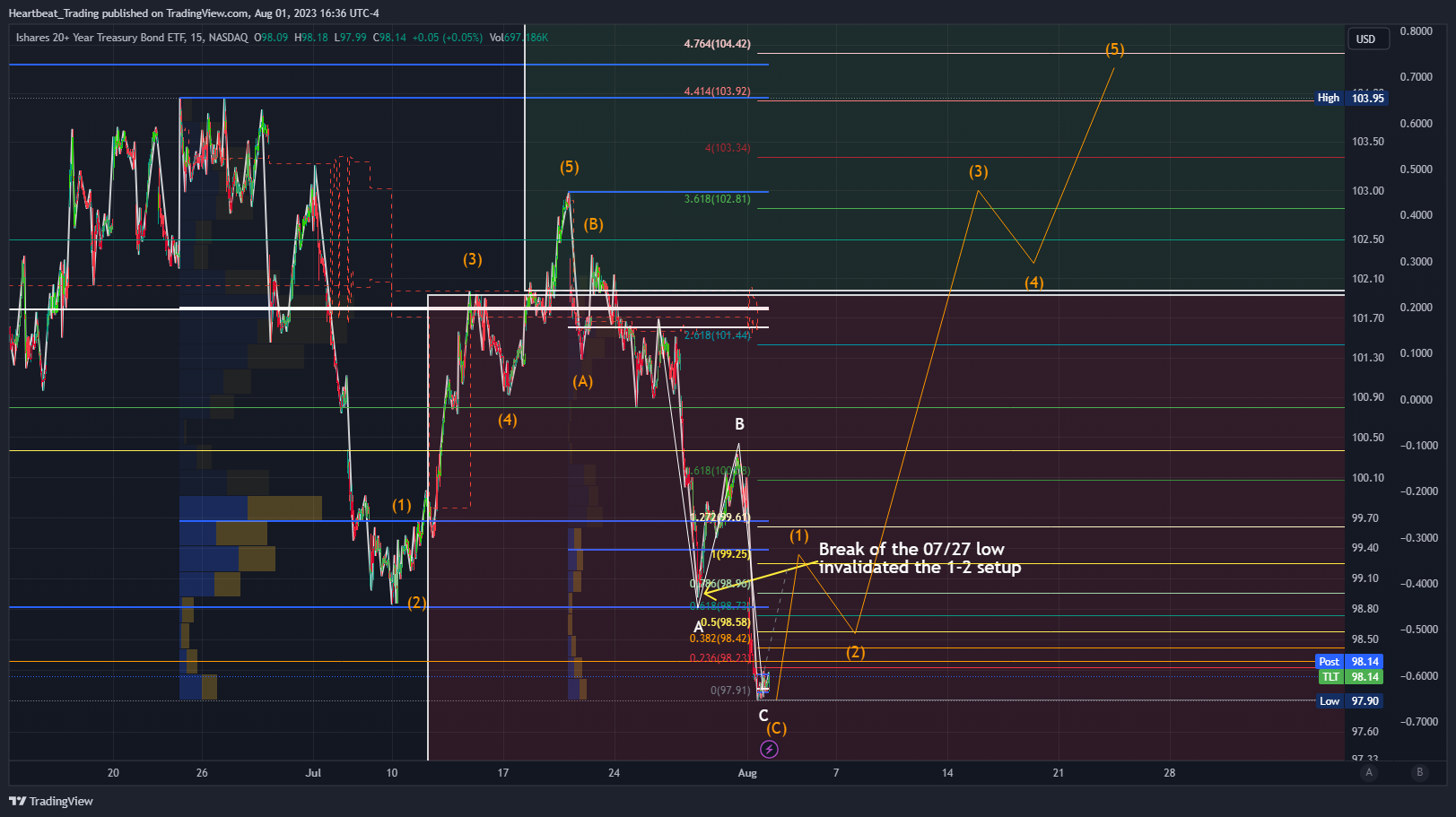Click the 24 date label on time axis
The height and width of the screenshot is (817, 1456).
click(x=614, y=773)
